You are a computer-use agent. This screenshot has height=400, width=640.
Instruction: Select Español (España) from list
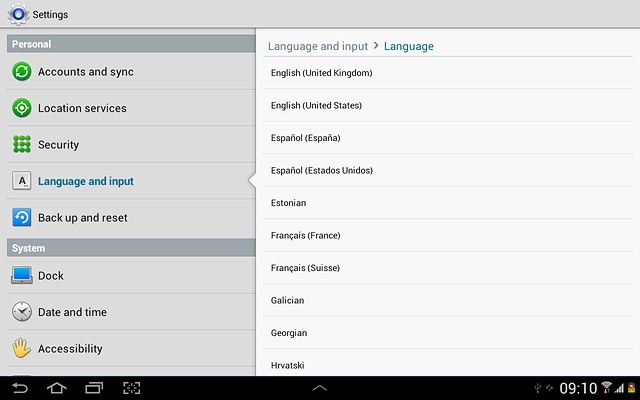click(x=448, y=138)
